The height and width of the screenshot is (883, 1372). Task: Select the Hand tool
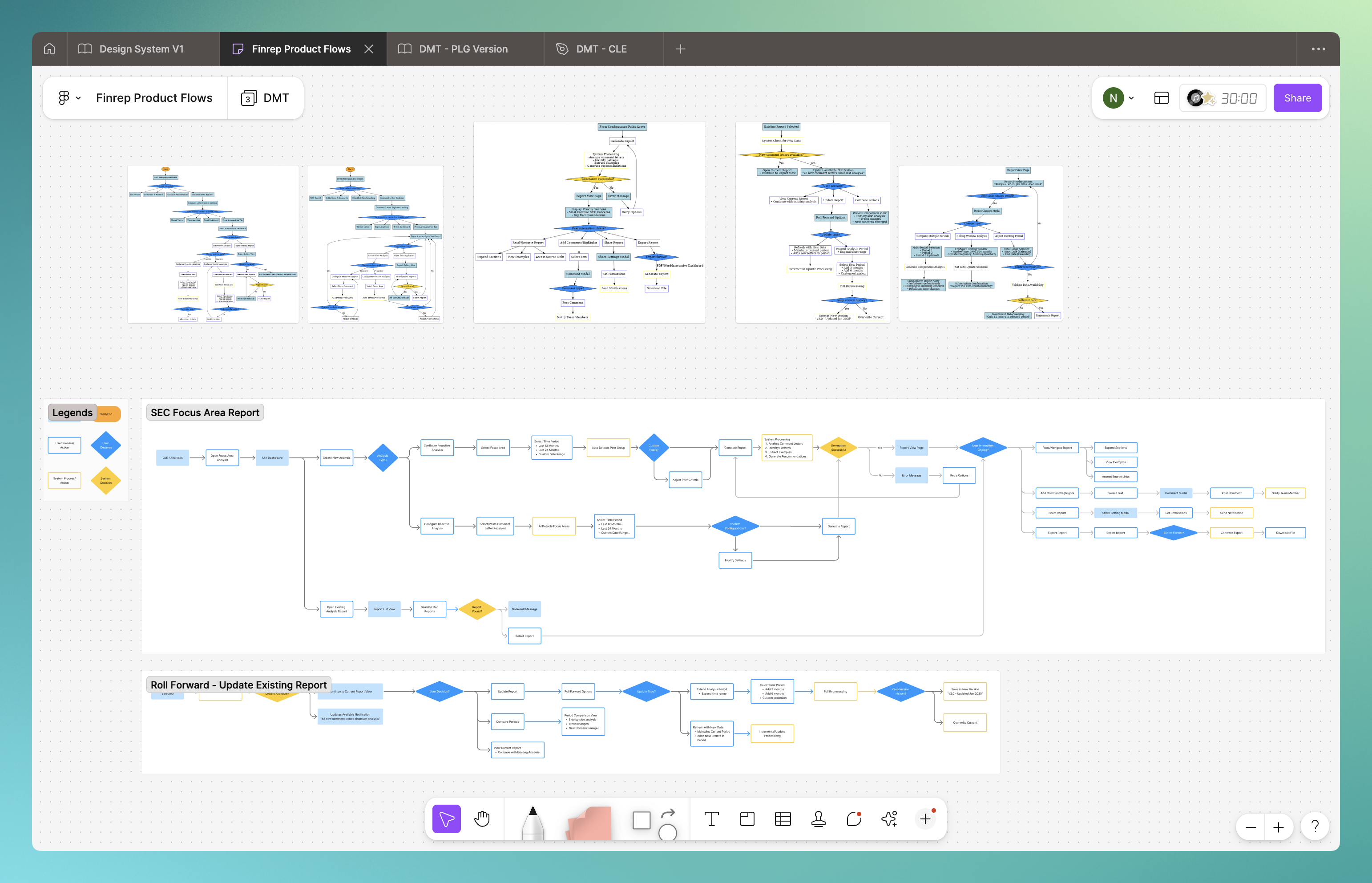[482, 819]
